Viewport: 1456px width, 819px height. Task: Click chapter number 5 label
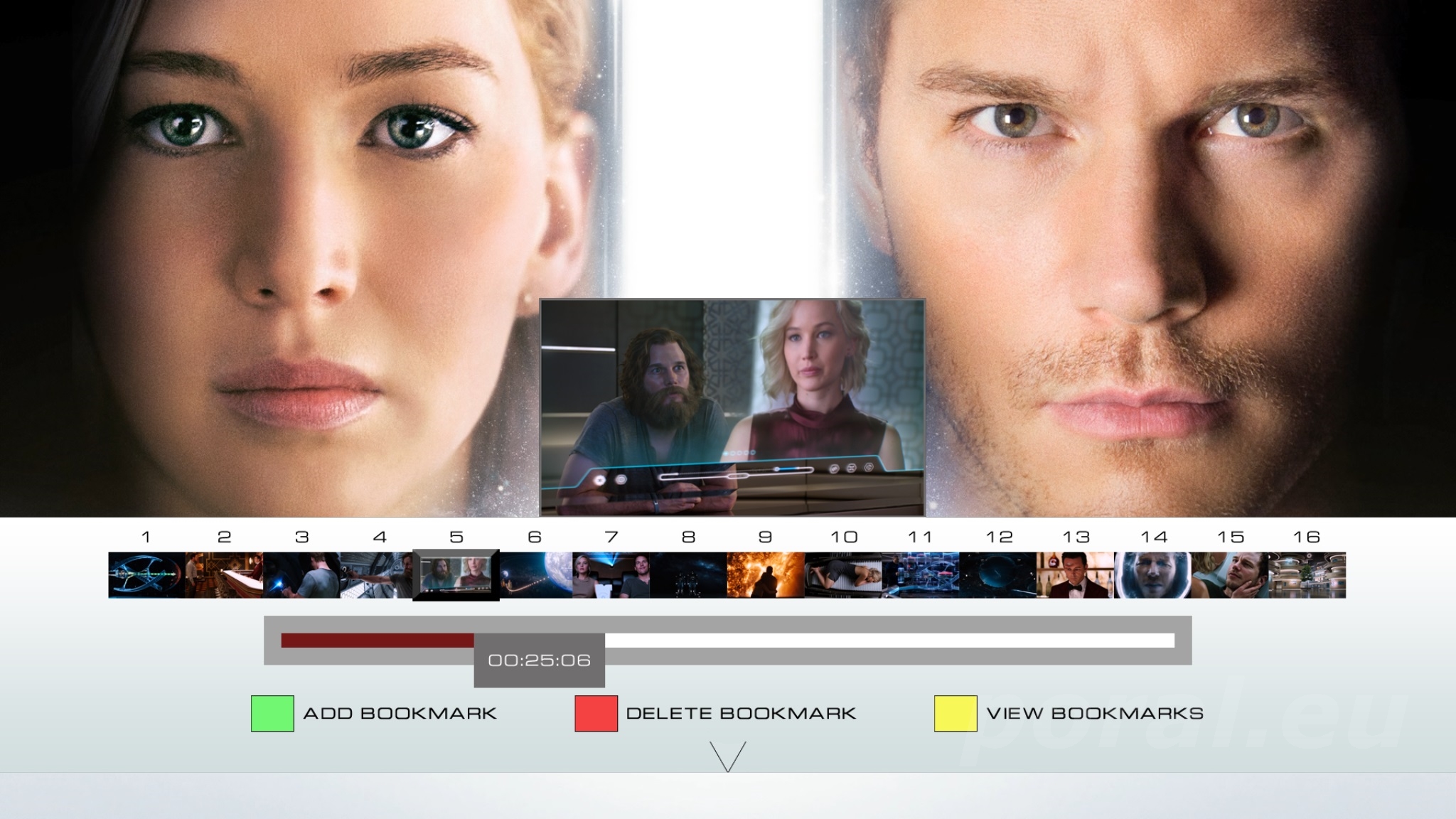point(456,537)
